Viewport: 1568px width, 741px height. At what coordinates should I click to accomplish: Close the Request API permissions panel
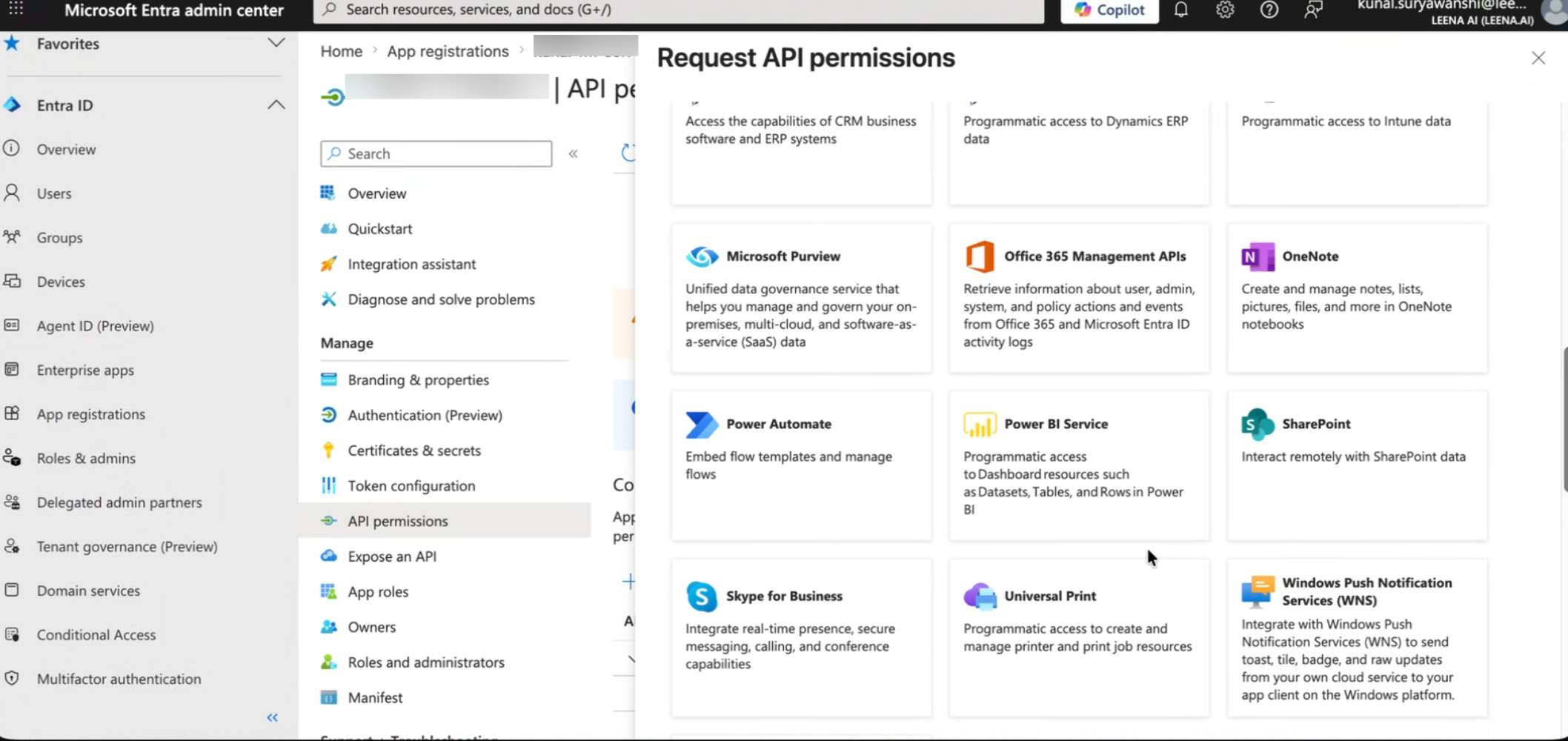[1538, 58]
